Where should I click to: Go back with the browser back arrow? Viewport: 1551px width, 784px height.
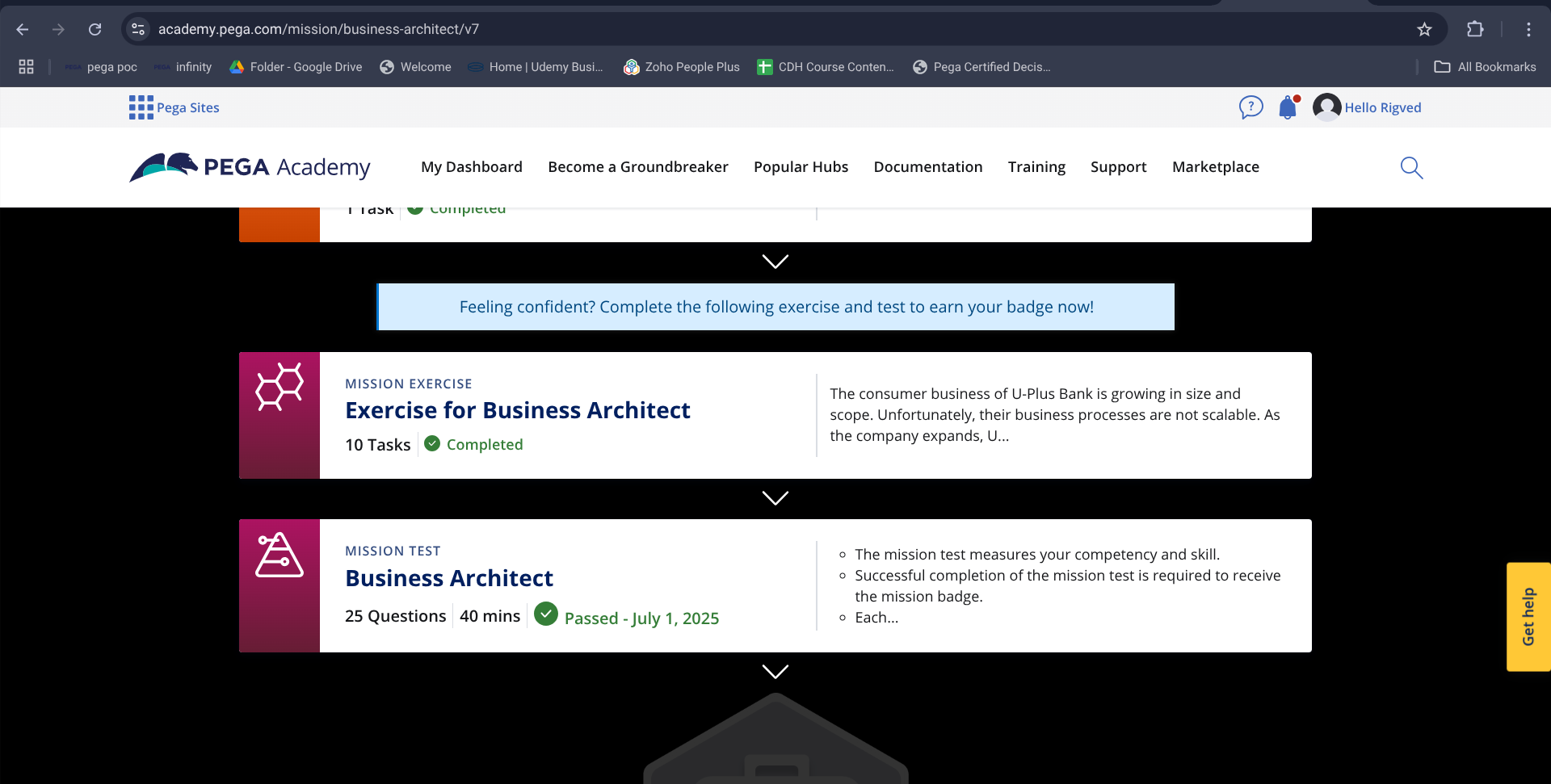[x=23, y=29]
